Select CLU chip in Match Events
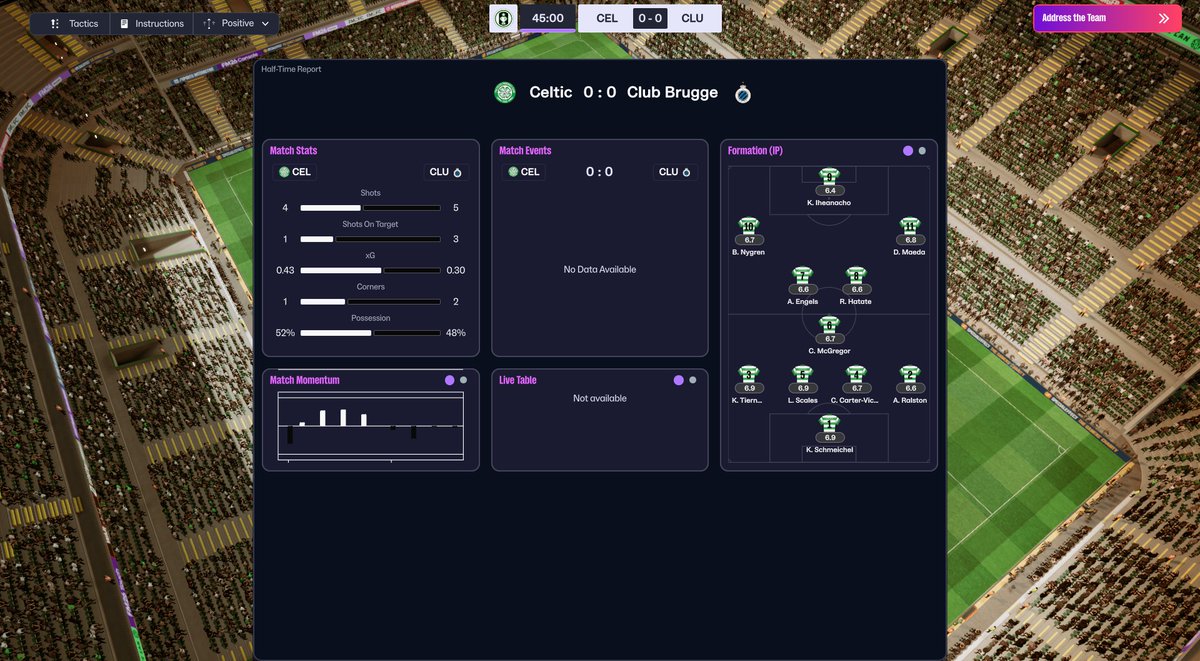The image size is (1200, 661). point(675,172)
